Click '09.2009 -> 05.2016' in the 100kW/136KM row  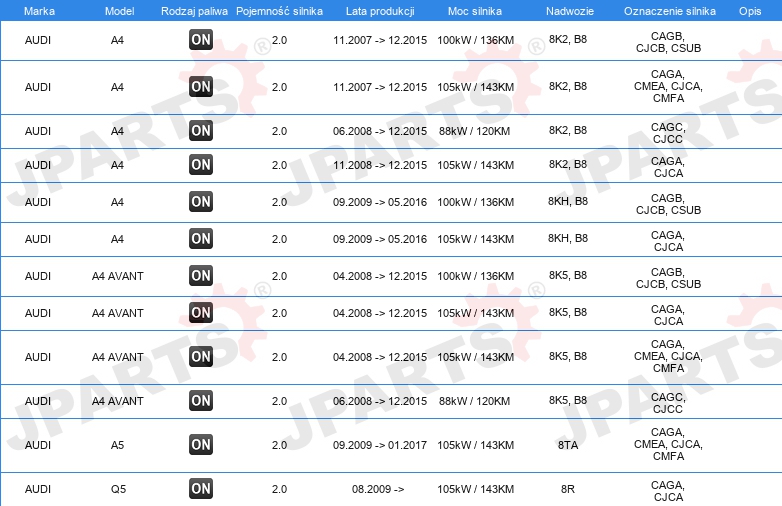[x=380, y=202]
